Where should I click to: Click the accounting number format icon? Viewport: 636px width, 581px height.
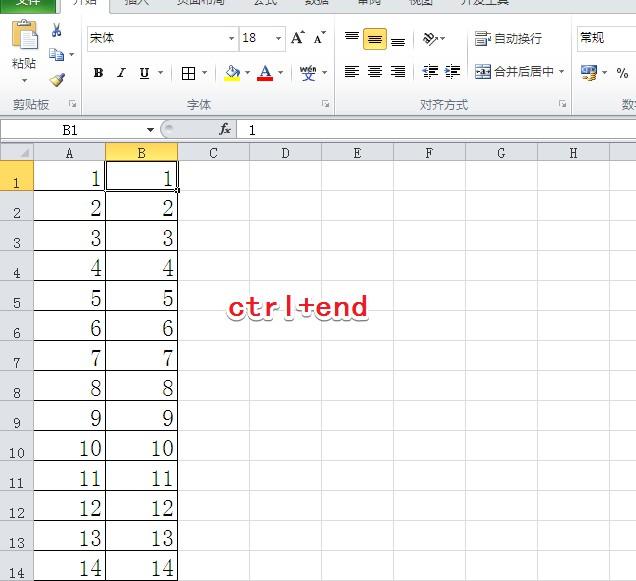point(589,73)
